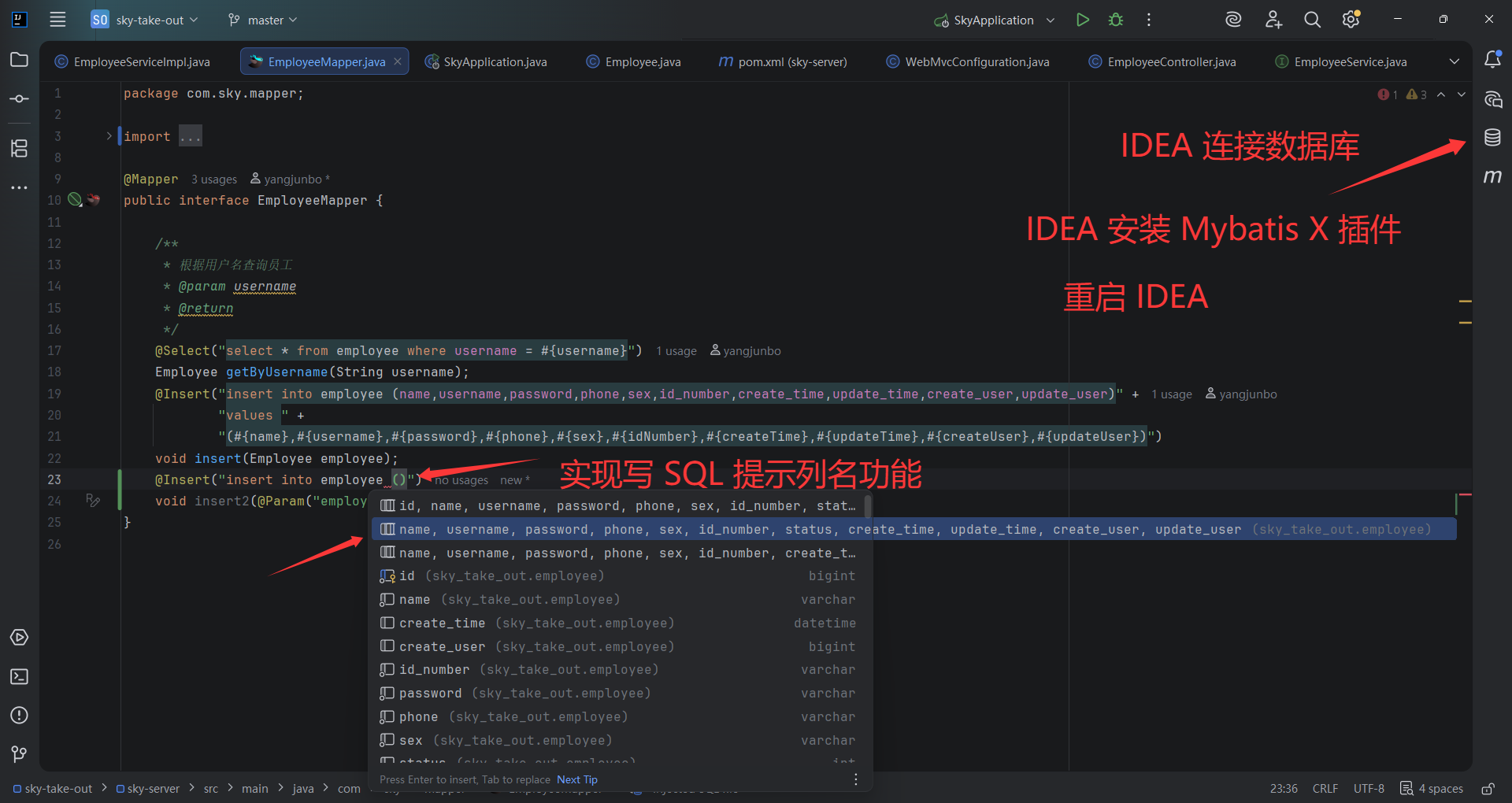The image size is (1512, 803).
Task: Open the AI chat tool window
Action: click(x=1492, y=99)
